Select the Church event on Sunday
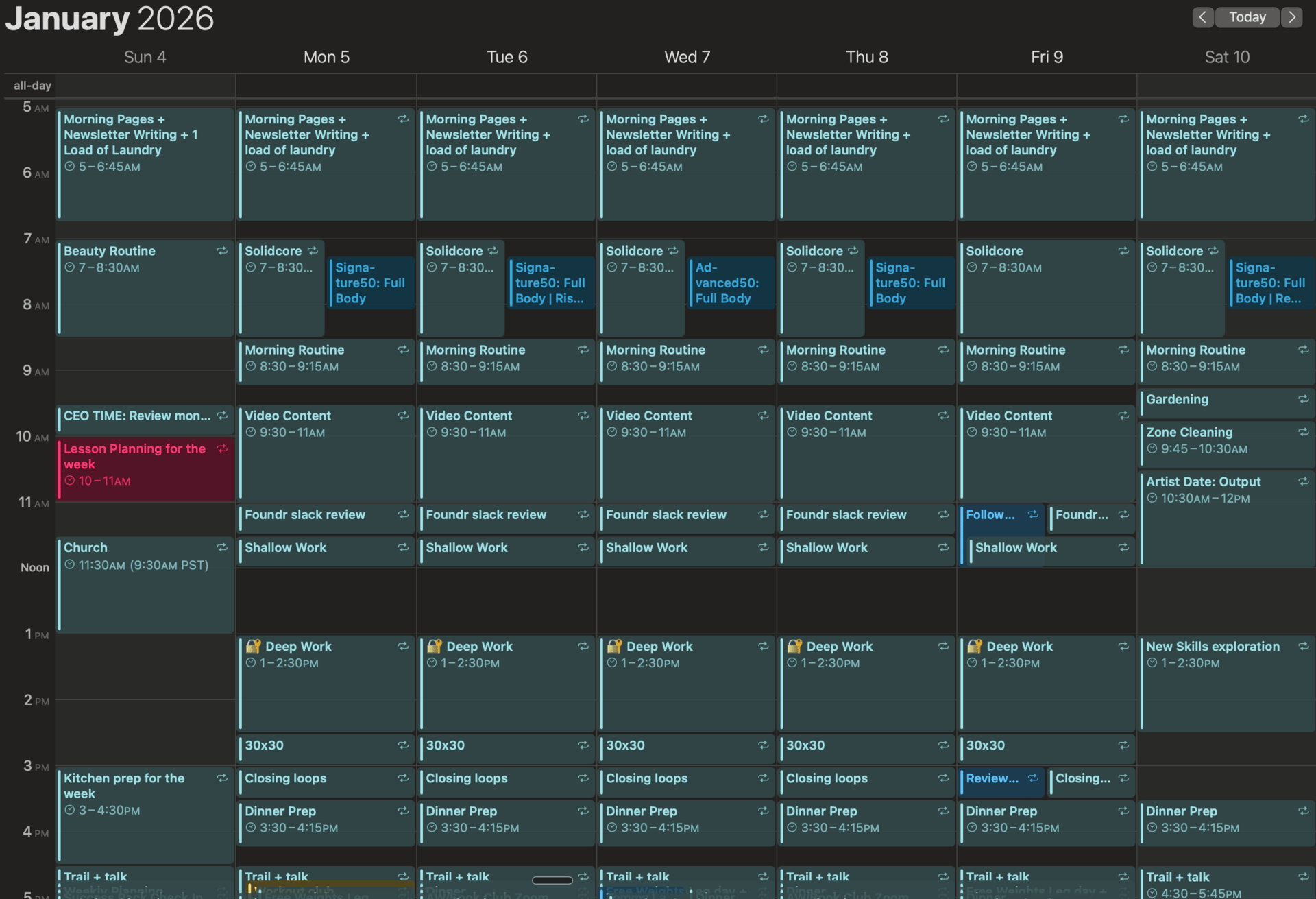1316x899 pixels. (144, 590)
